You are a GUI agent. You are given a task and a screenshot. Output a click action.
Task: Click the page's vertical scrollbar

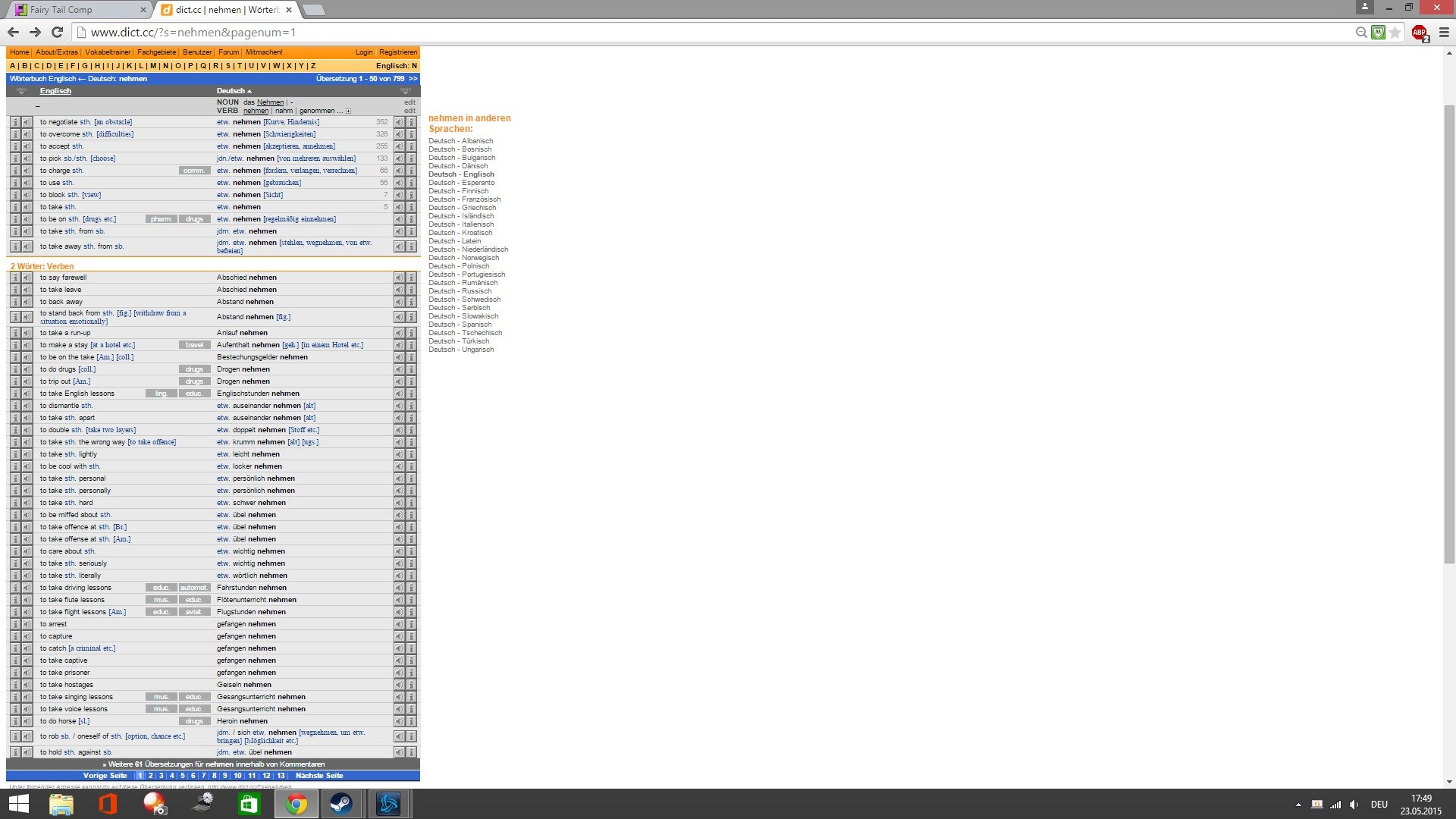point(1449,334)
